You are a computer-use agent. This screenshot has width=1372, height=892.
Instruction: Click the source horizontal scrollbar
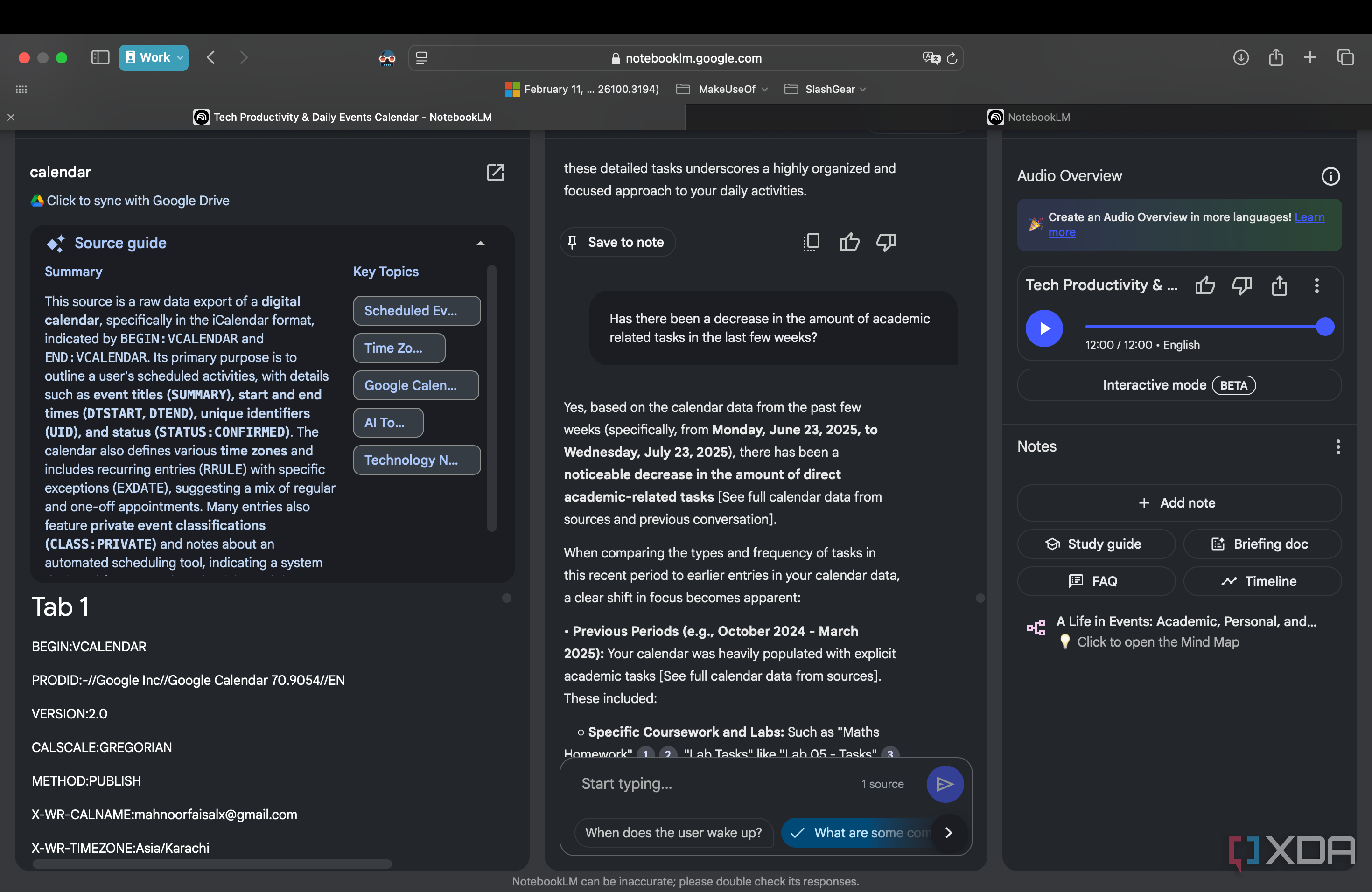(x=212, y=864)
